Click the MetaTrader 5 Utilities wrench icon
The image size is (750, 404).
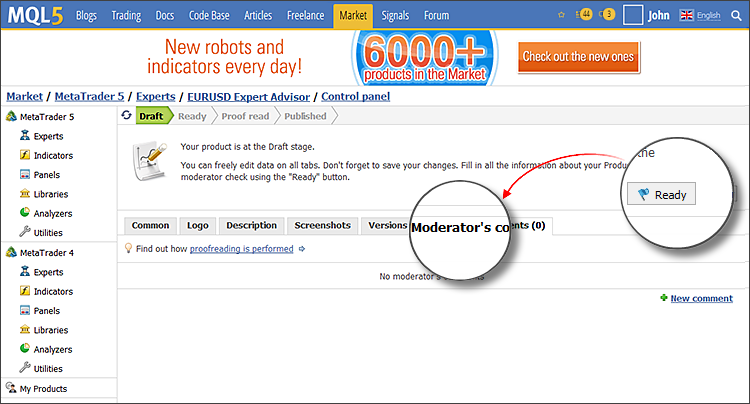tap(25, 231)
